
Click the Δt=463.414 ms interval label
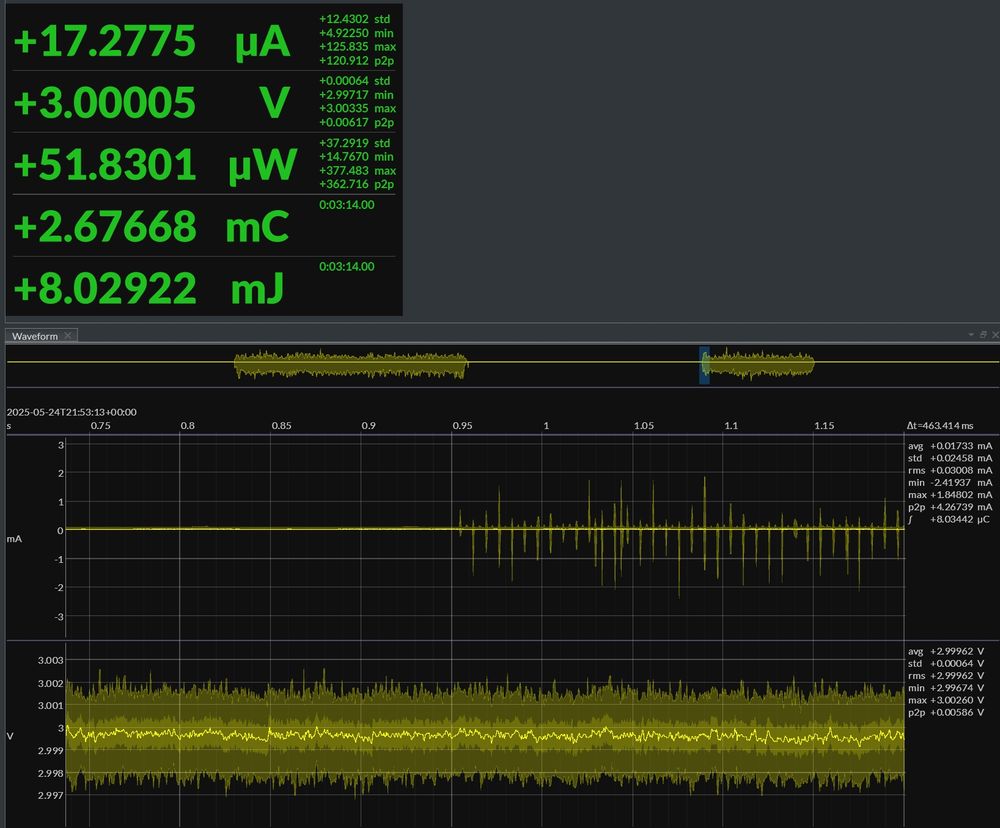940,425
